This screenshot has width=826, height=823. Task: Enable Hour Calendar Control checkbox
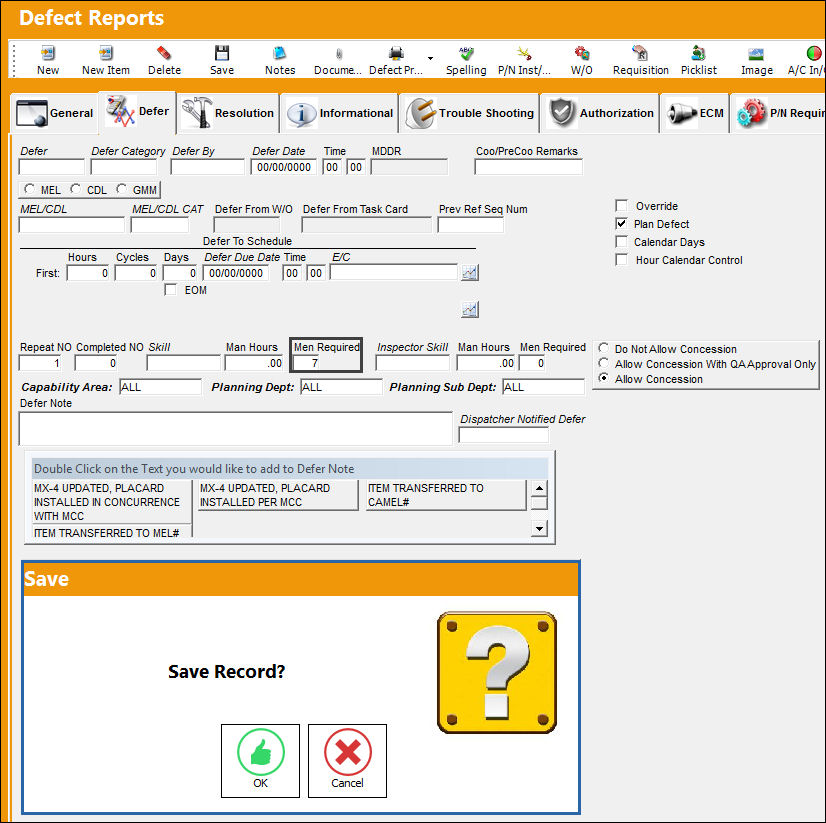point(622,259)
